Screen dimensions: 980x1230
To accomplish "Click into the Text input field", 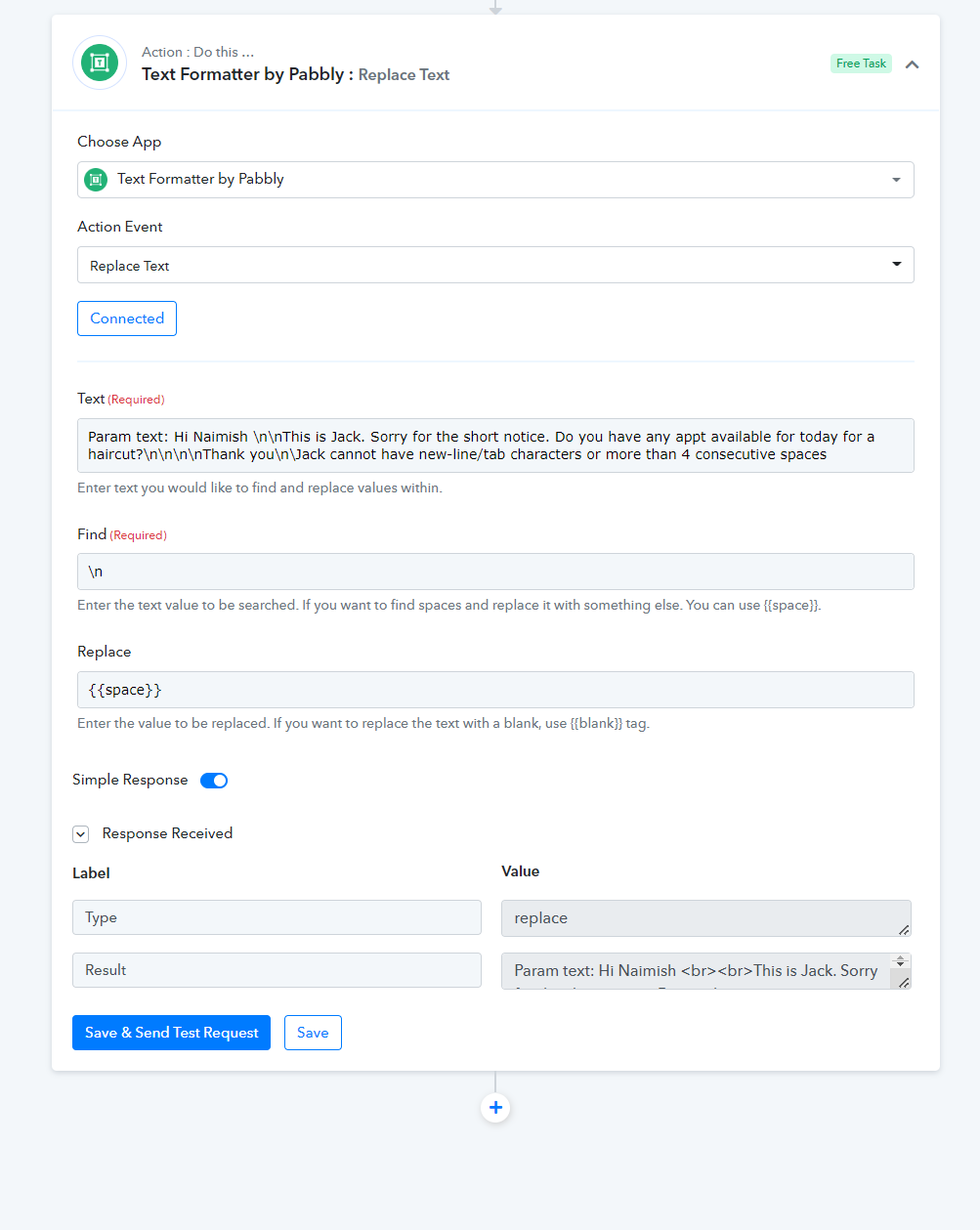I will coord(495,445).
